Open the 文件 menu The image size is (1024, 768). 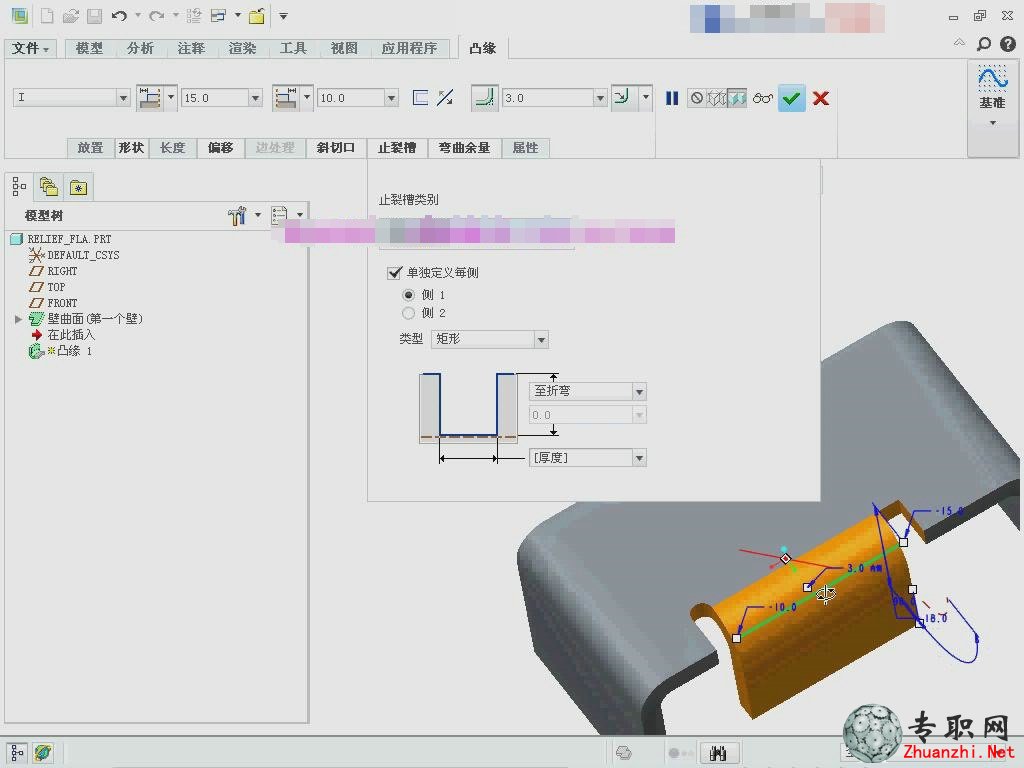[30, 48]
